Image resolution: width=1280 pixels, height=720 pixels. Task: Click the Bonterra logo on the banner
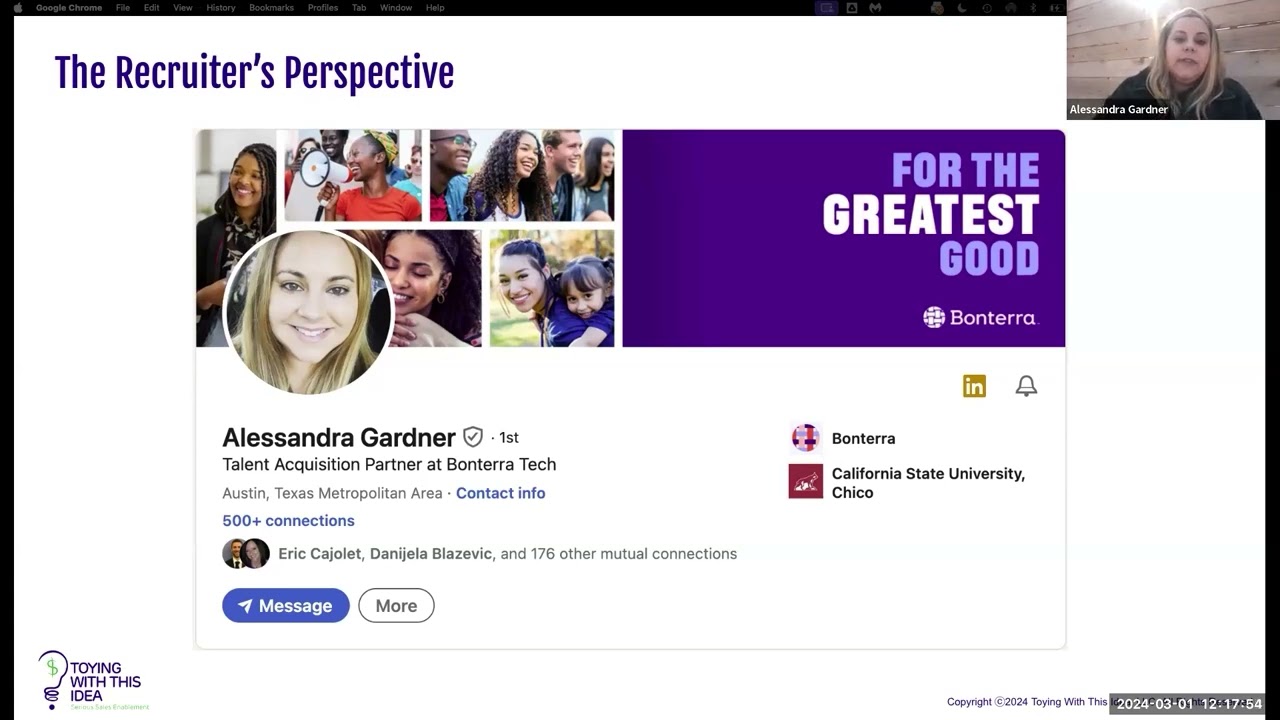(980, 318)
